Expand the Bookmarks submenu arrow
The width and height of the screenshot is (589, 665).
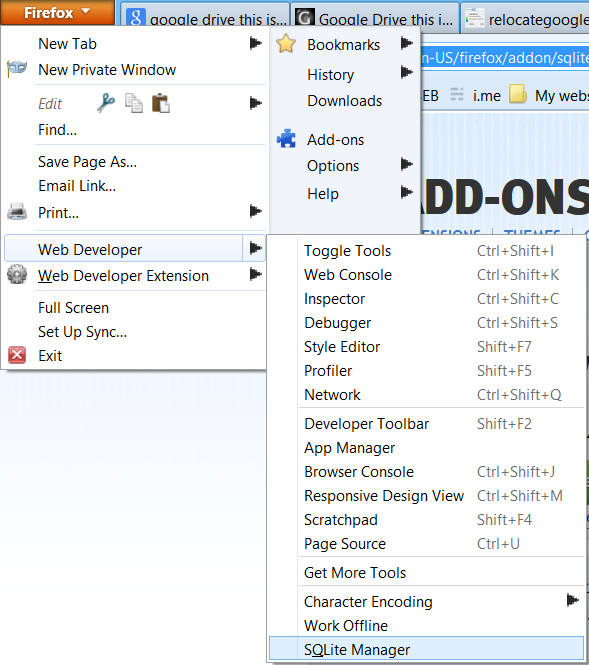[x=407, y=43]
